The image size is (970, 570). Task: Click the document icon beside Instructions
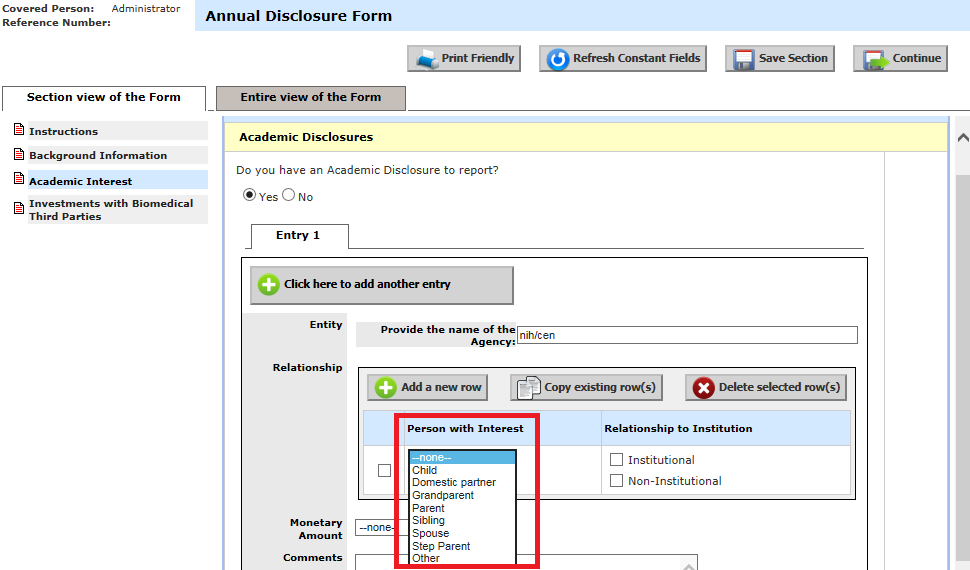click(19, 129)
